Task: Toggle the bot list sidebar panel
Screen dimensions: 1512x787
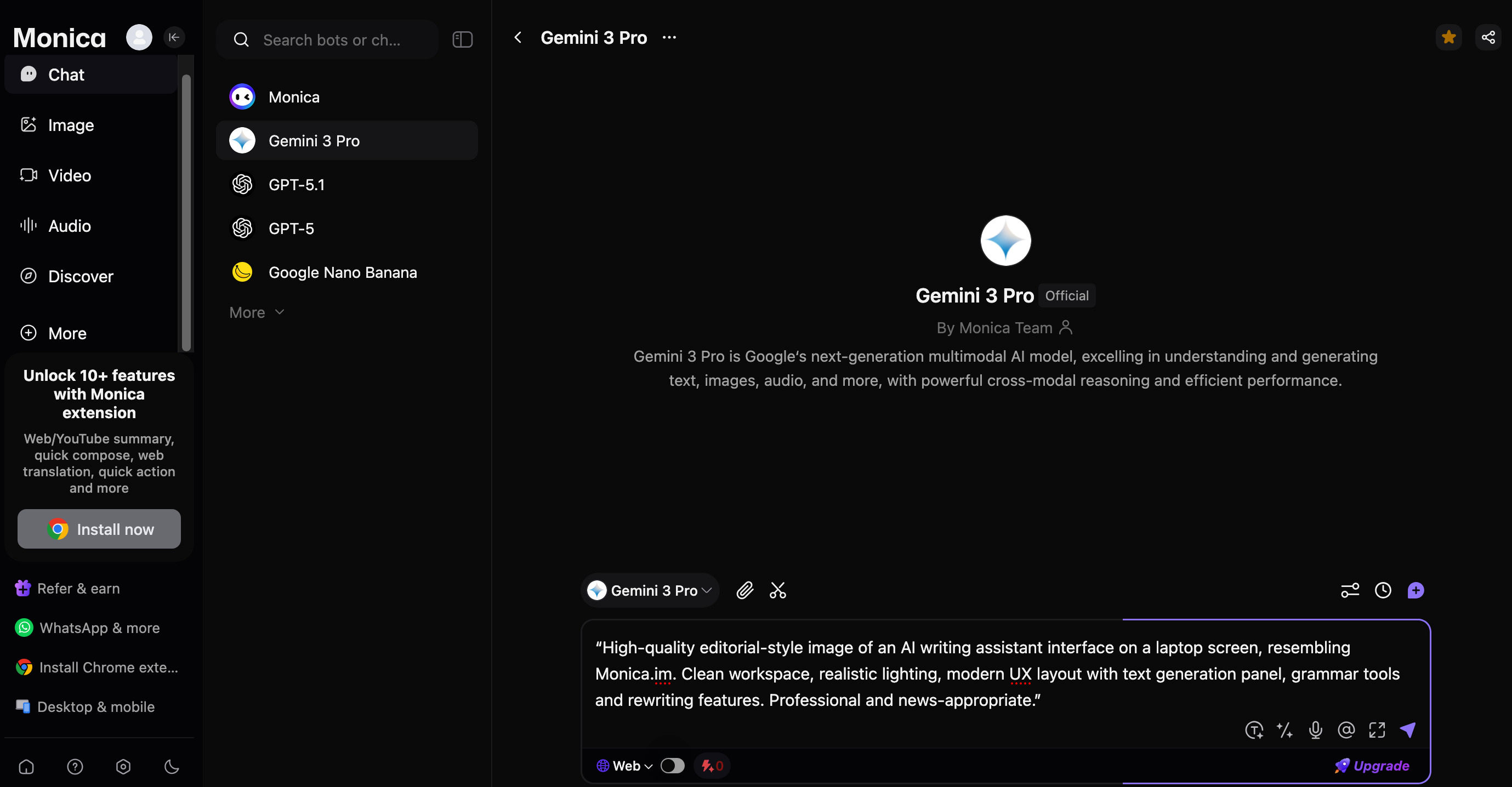Action: click(462, 39)
